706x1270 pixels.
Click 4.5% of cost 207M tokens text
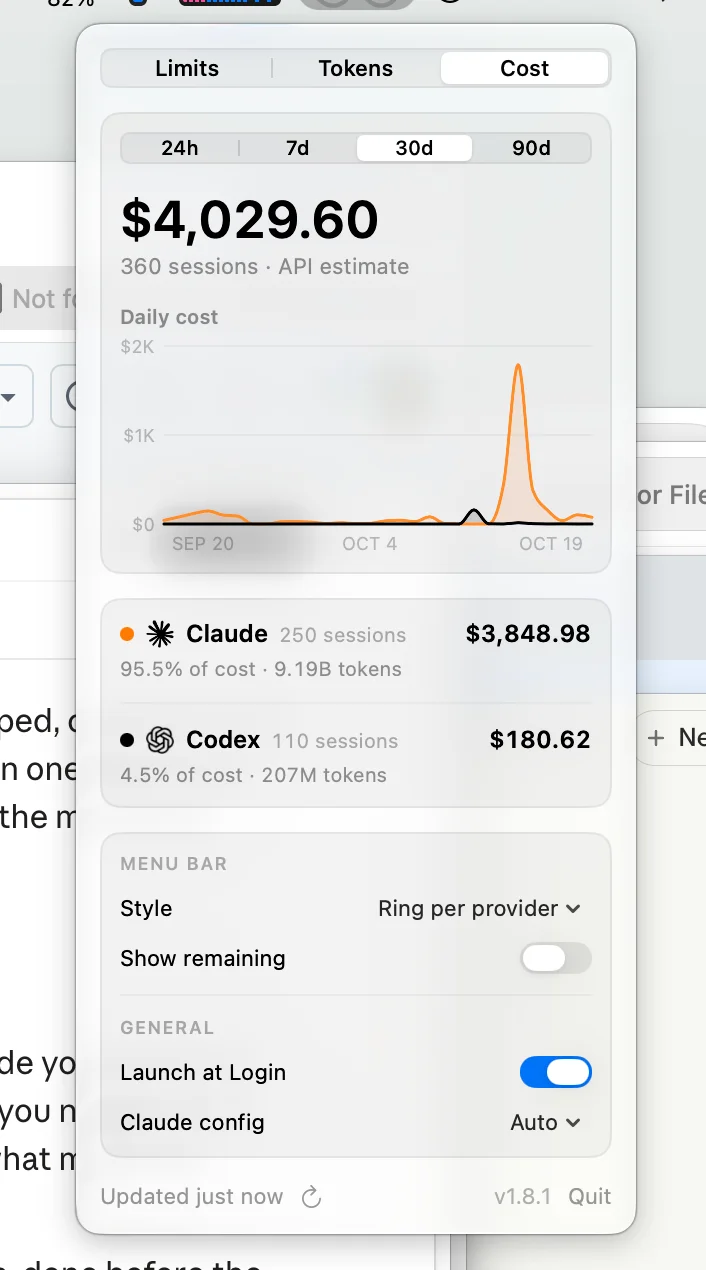pos(254,775)
